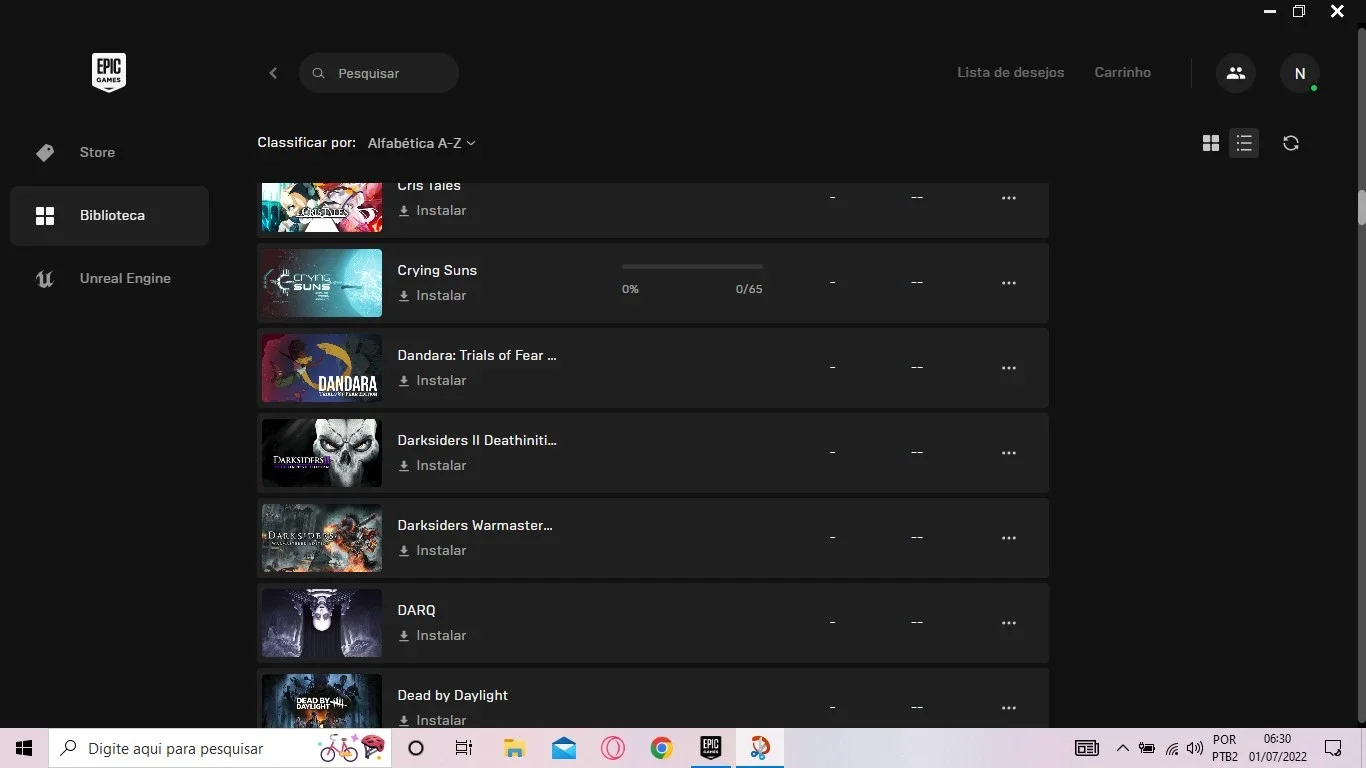Install Dead by Daylight
Screen dimensions: 1366x768
[x=432, y=720]
